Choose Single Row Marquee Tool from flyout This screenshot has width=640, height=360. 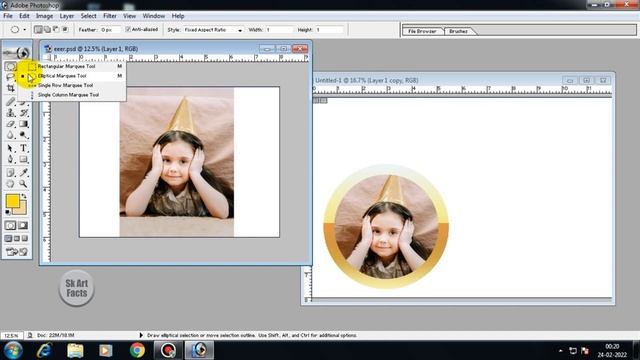click(x=72, y=85)
